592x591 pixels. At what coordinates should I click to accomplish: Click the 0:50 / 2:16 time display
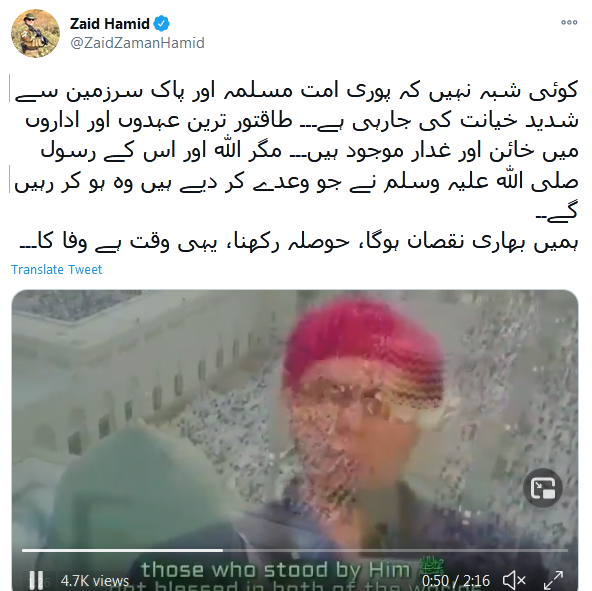[456, 580]
